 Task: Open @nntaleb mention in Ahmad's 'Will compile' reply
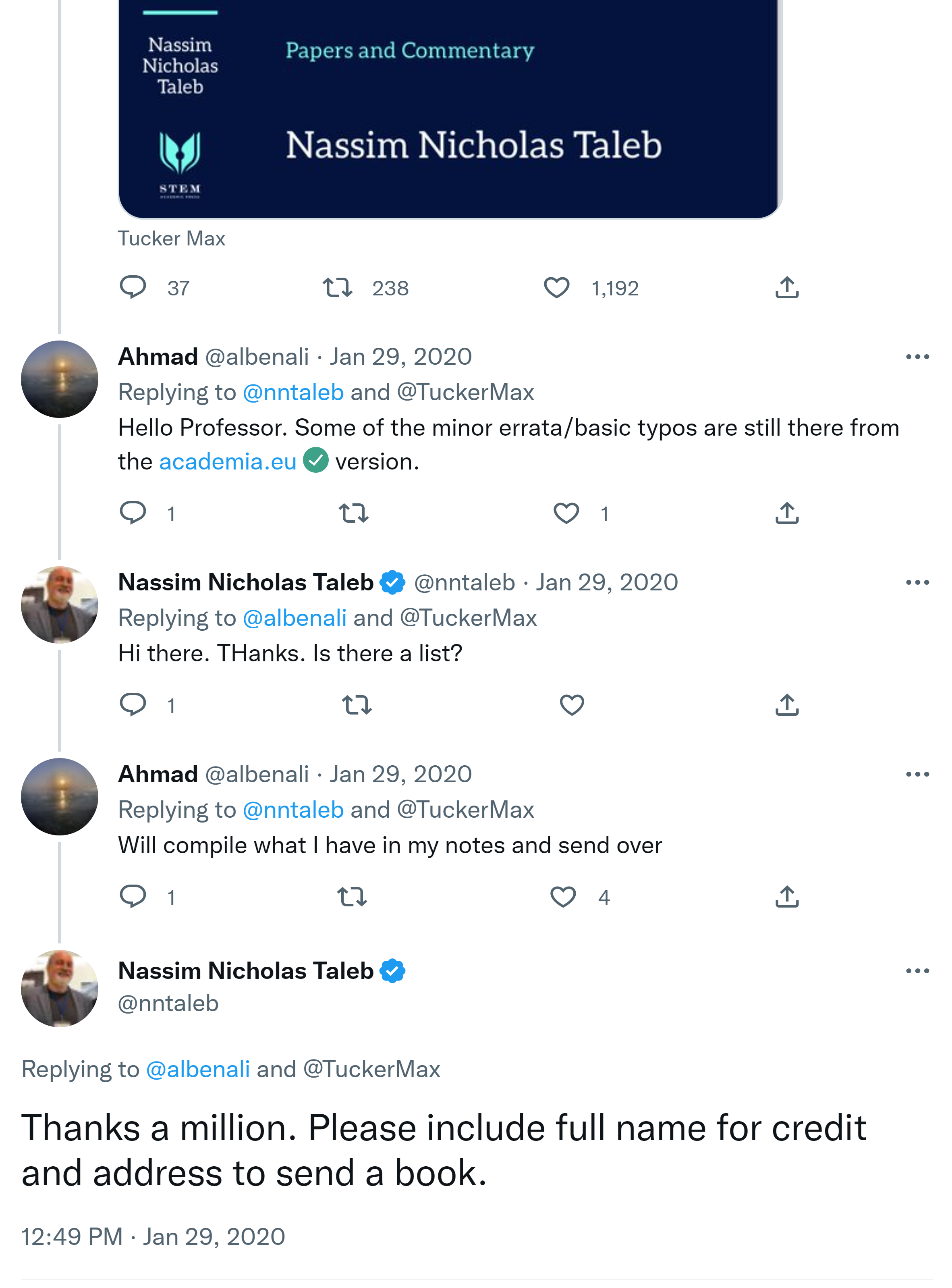293,810
